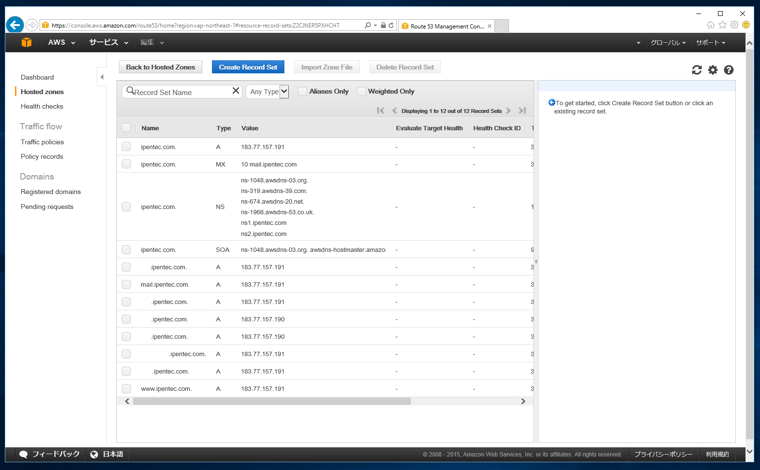Click the browser reload icon in address bar
Screen dimensions: 760x470
click(x=391, y=25)
